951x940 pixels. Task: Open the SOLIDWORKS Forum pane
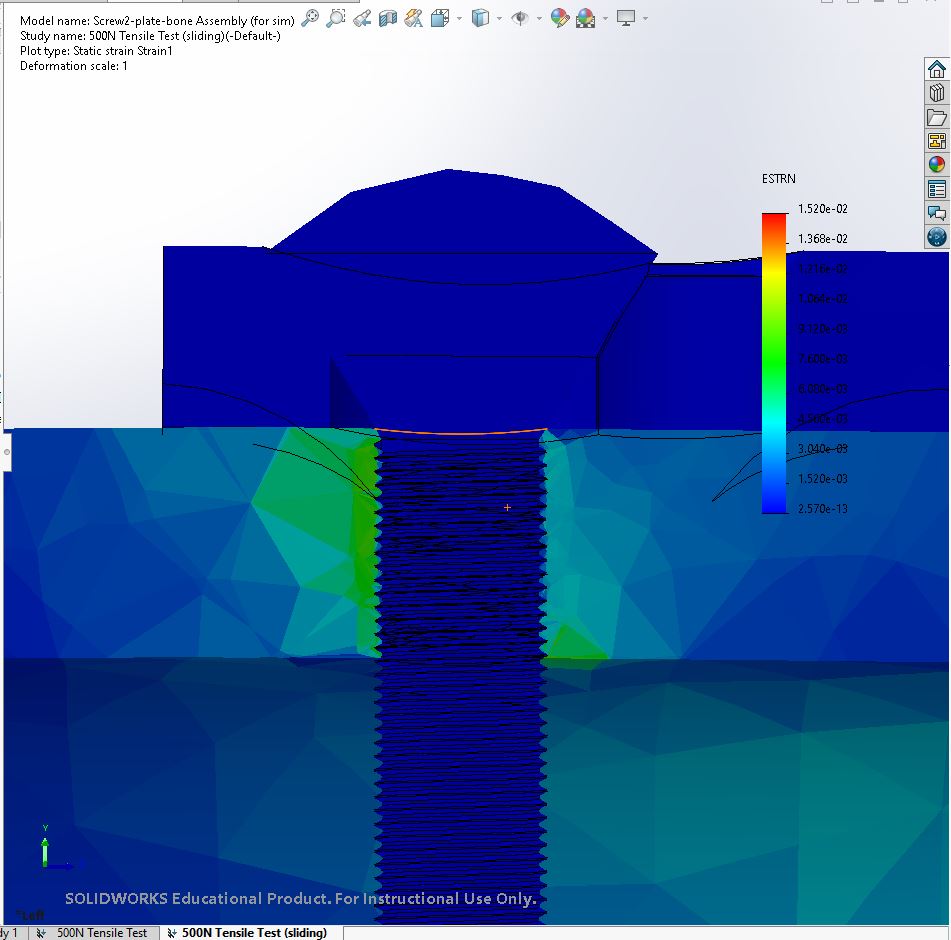tap(937, 213)
